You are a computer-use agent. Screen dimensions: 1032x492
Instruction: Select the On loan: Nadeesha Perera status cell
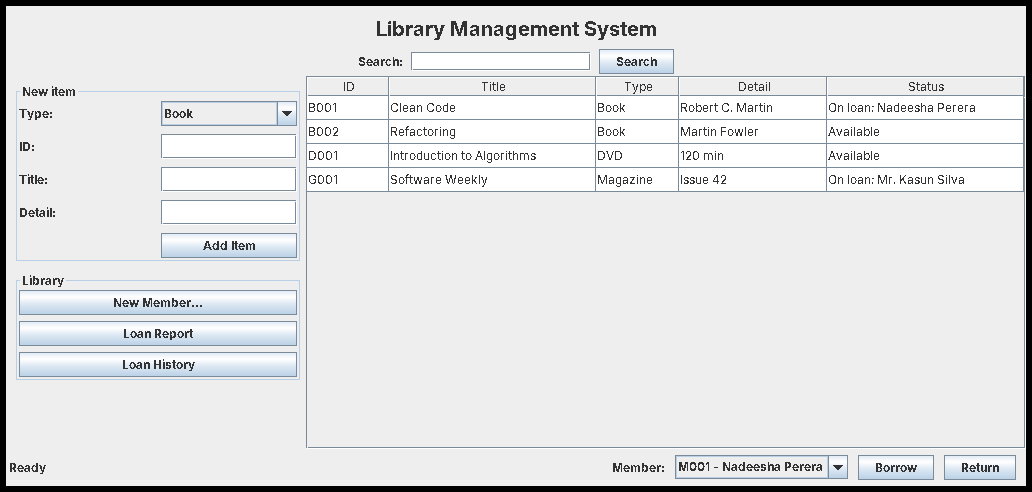tap(925, 108)
